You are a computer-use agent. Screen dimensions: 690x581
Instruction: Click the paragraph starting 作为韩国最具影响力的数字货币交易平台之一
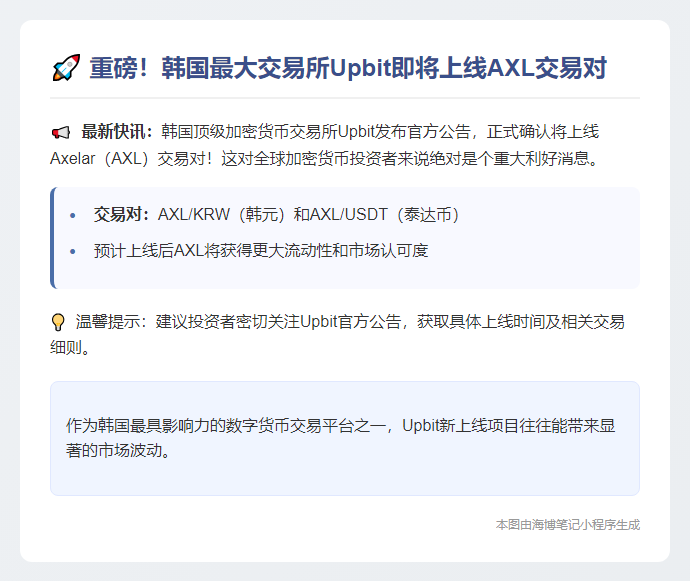pos(340,438)
